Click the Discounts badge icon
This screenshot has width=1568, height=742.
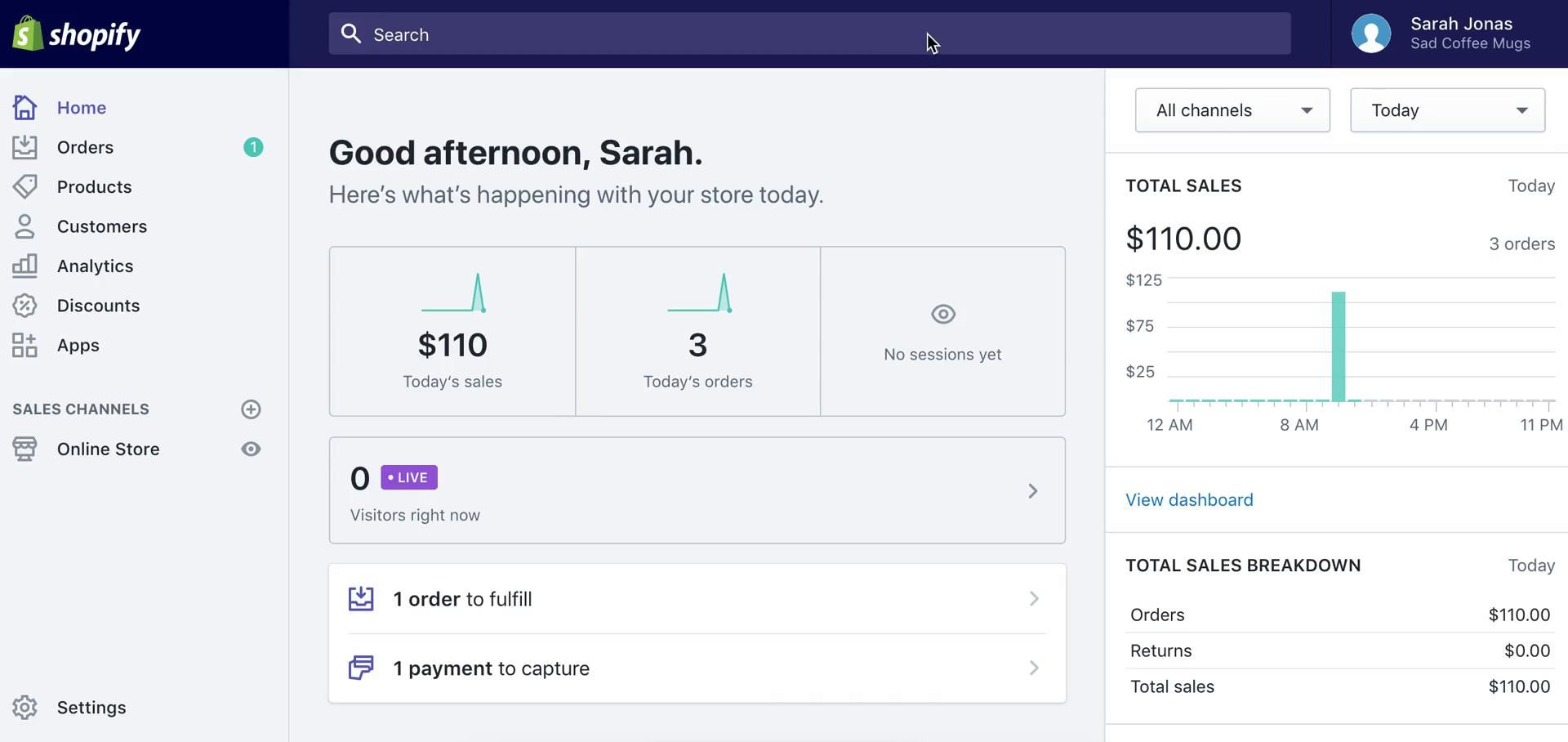24,306
